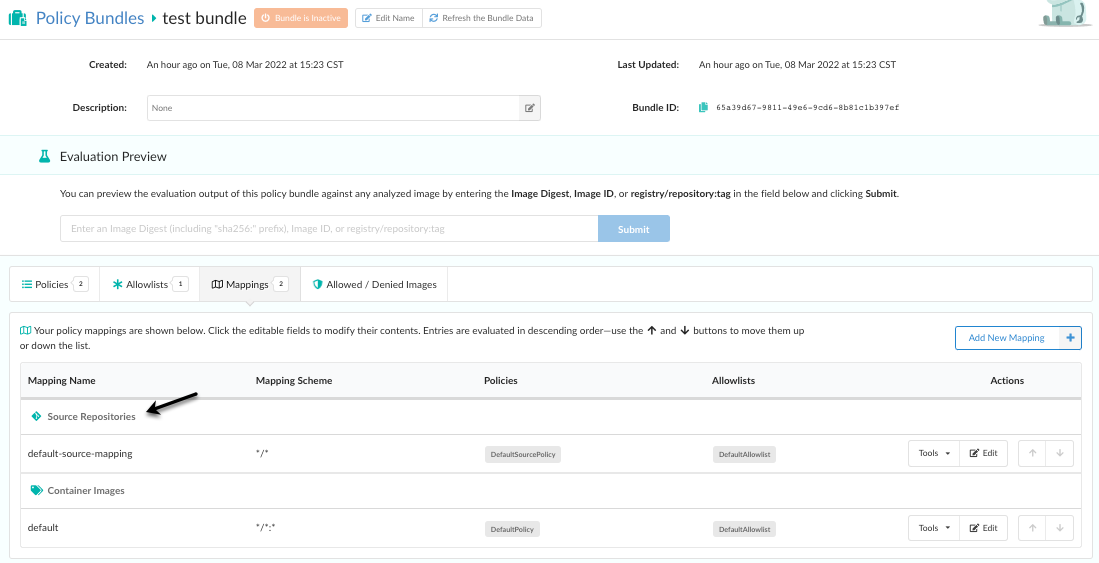Click the plus icon on Add New Mapping
The image size is (1099, 563).
pos(1070,338)
